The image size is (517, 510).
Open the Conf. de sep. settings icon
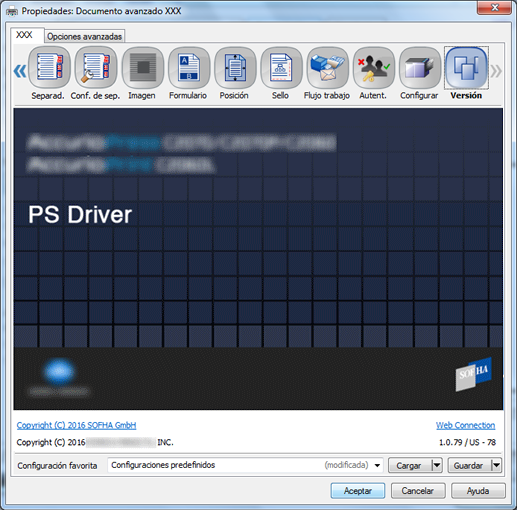(x=96, y=68)
